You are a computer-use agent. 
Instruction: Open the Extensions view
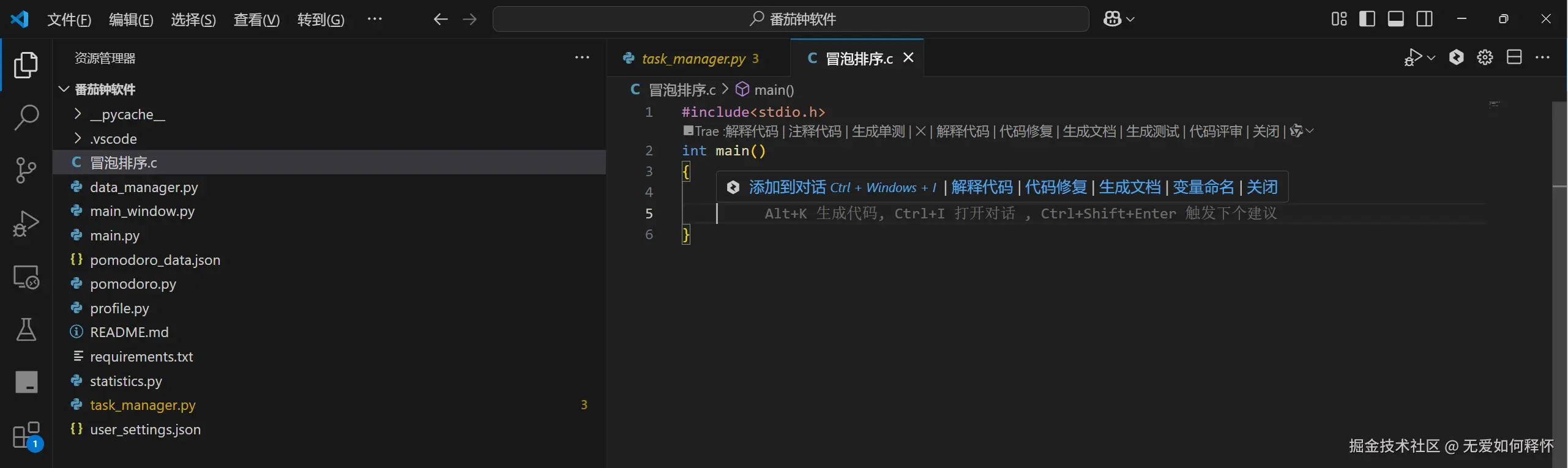26,436
